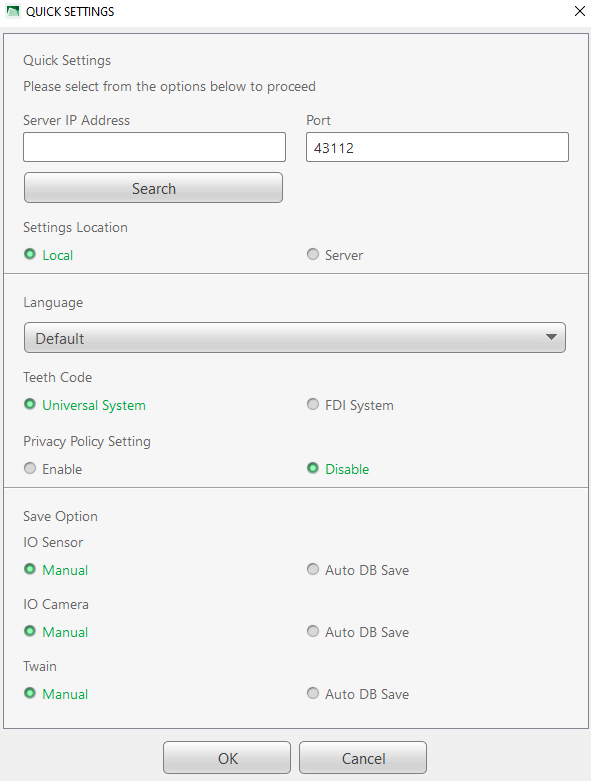Open the Language dropdown
This screenshot has width=591, height=781.
pyautogui.click(x=295, y=338)
